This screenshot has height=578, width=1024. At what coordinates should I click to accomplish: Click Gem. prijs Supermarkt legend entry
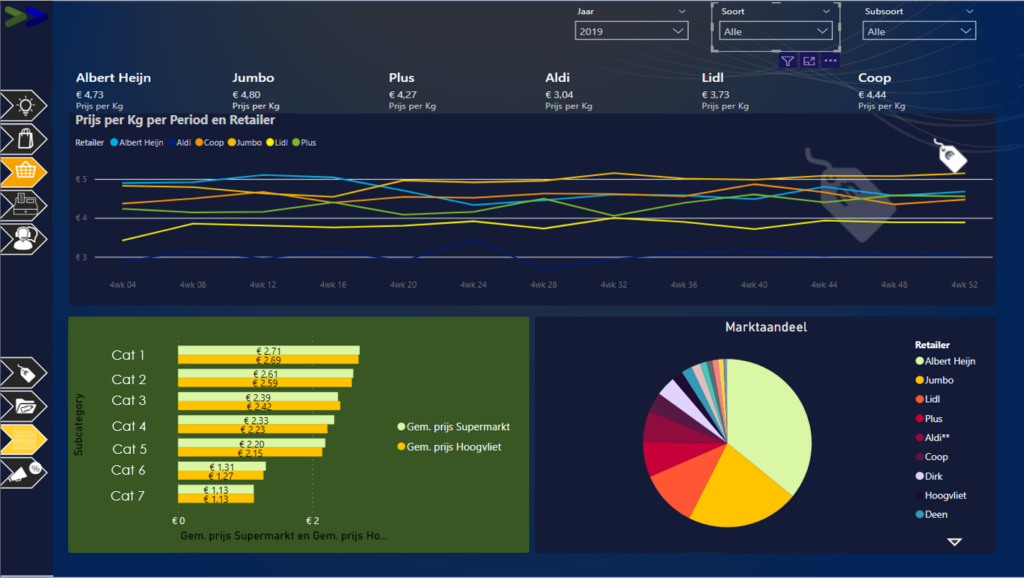pos(454,426)
